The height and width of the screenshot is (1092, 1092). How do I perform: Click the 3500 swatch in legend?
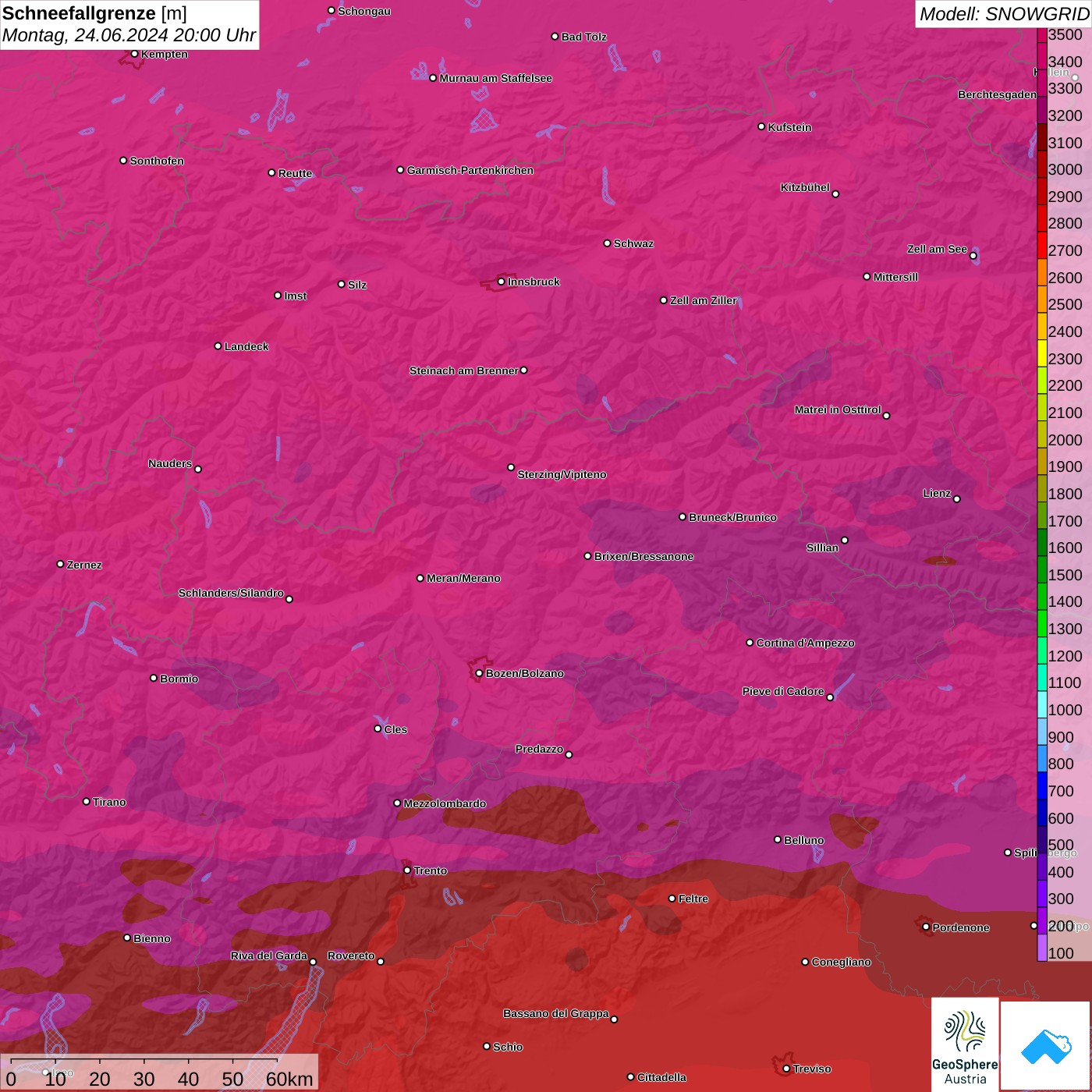(x=1042, y=35)
